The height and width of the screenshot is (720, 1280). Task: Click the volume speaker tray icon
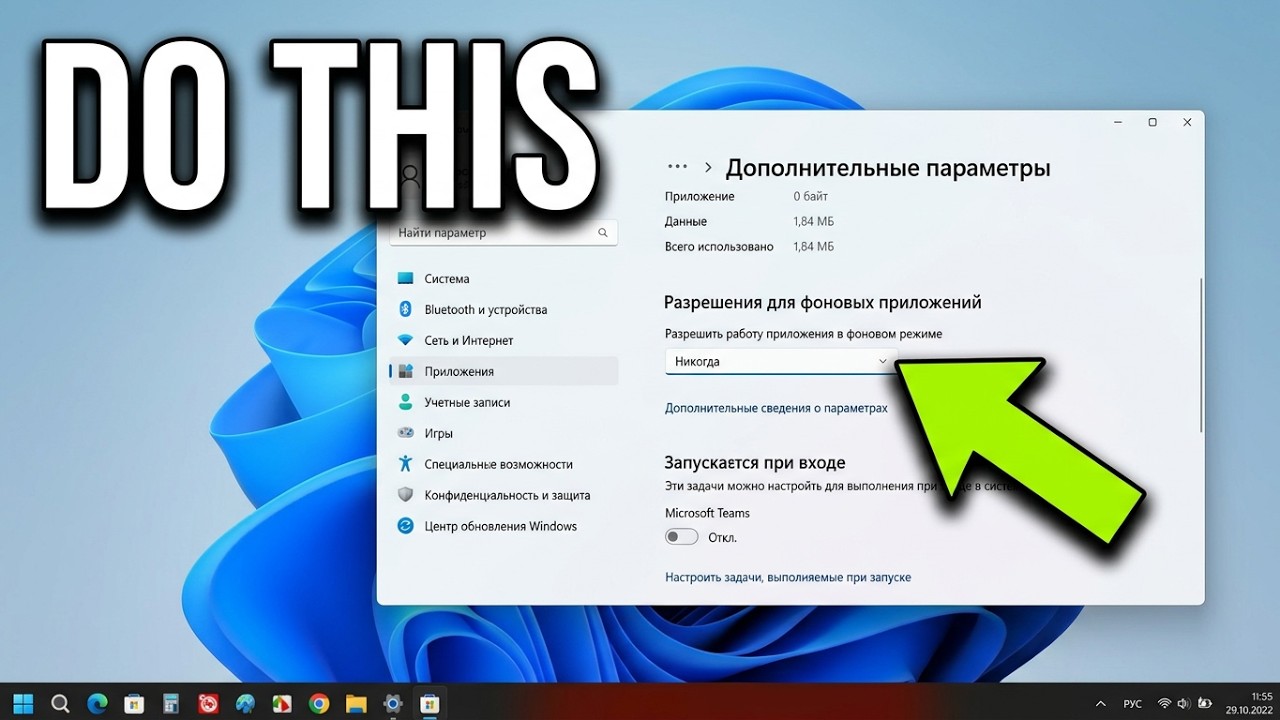(1185, 704)
